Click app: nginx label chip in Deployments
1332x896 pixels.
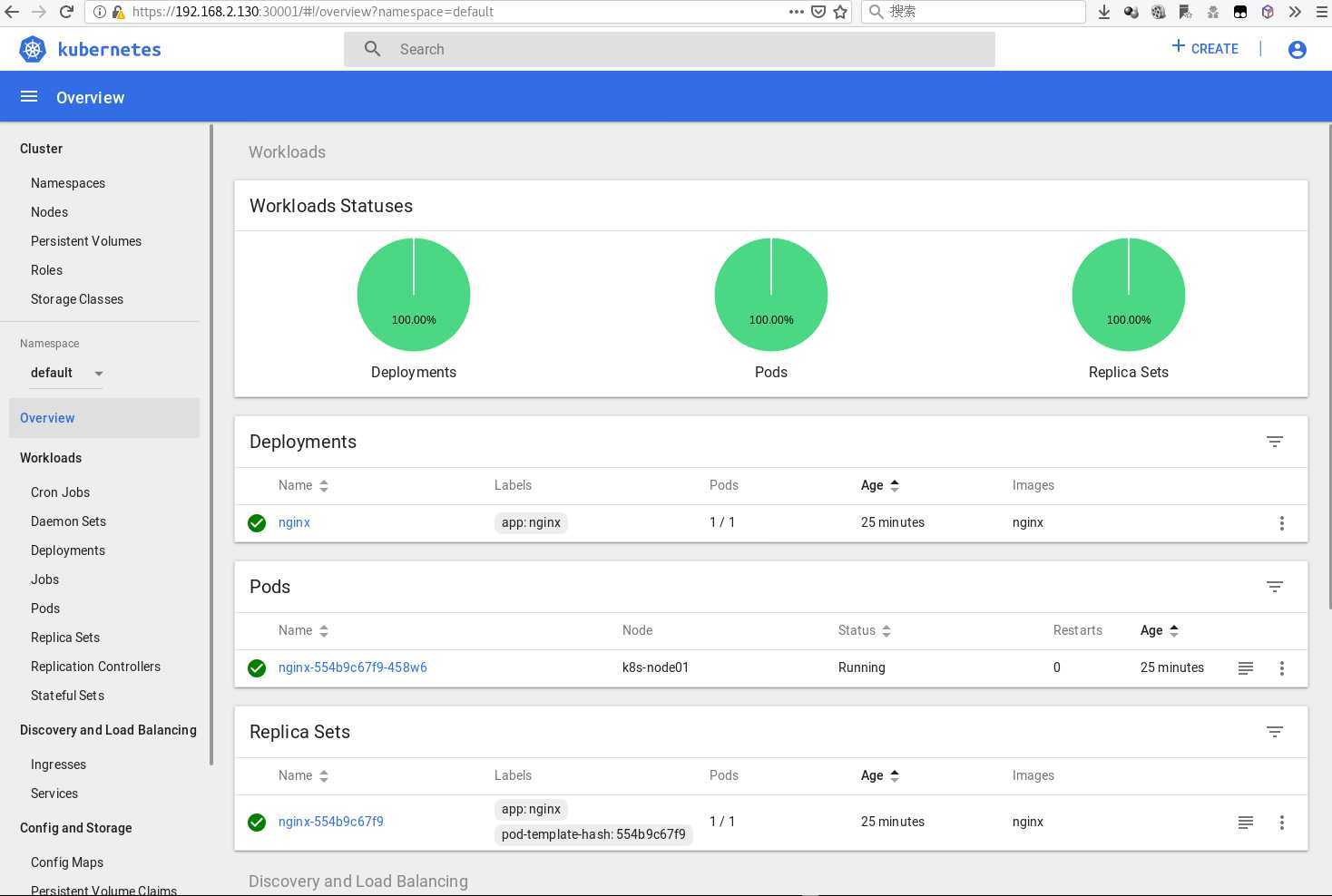(531, 522)
